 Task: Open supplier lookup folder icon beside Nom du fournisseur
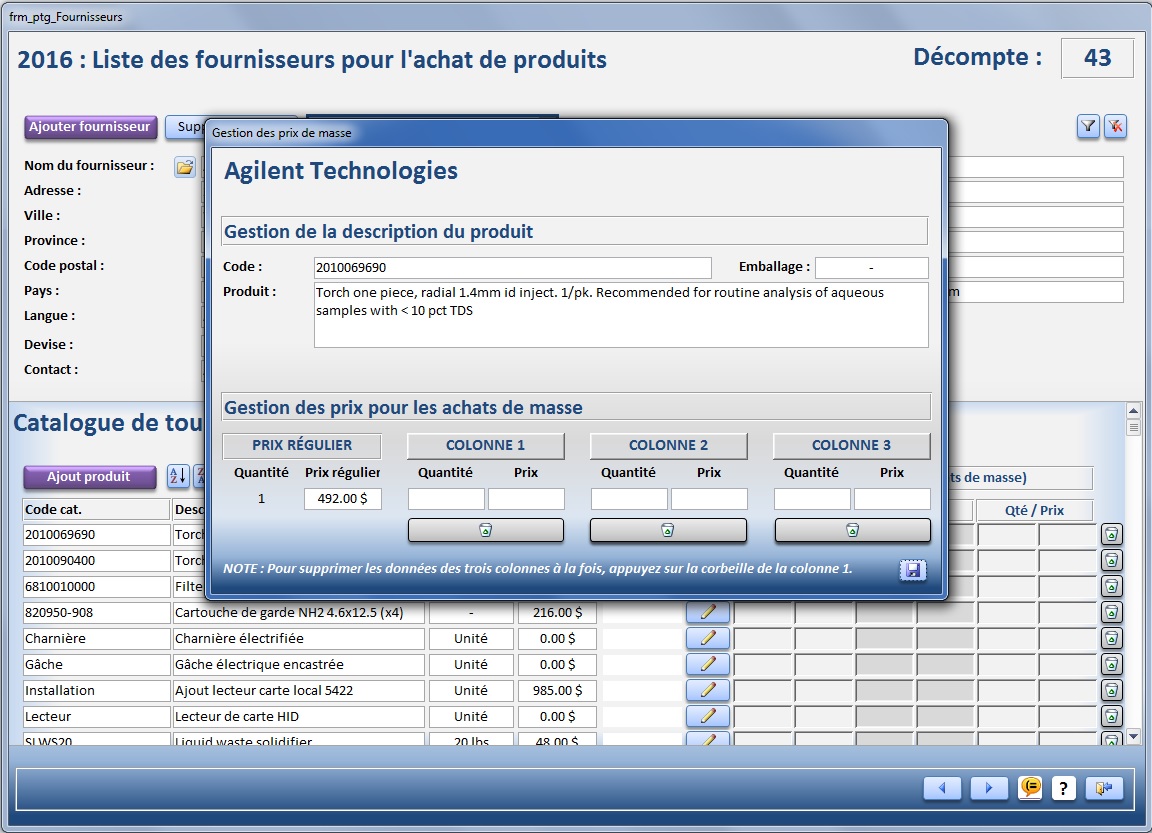pos(185,167)
